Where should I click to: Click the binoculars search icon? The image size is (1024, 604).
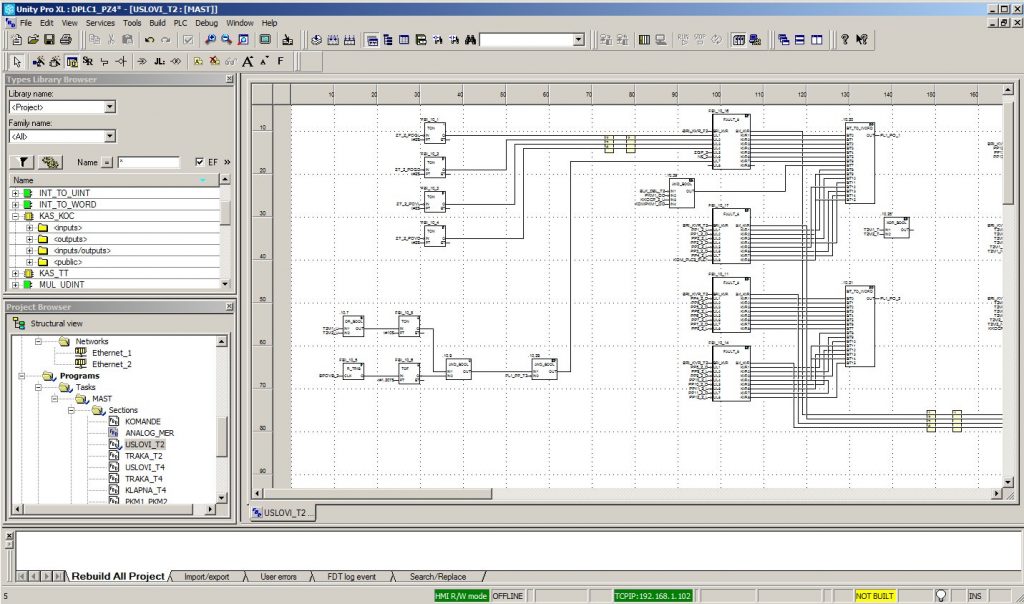468,40
